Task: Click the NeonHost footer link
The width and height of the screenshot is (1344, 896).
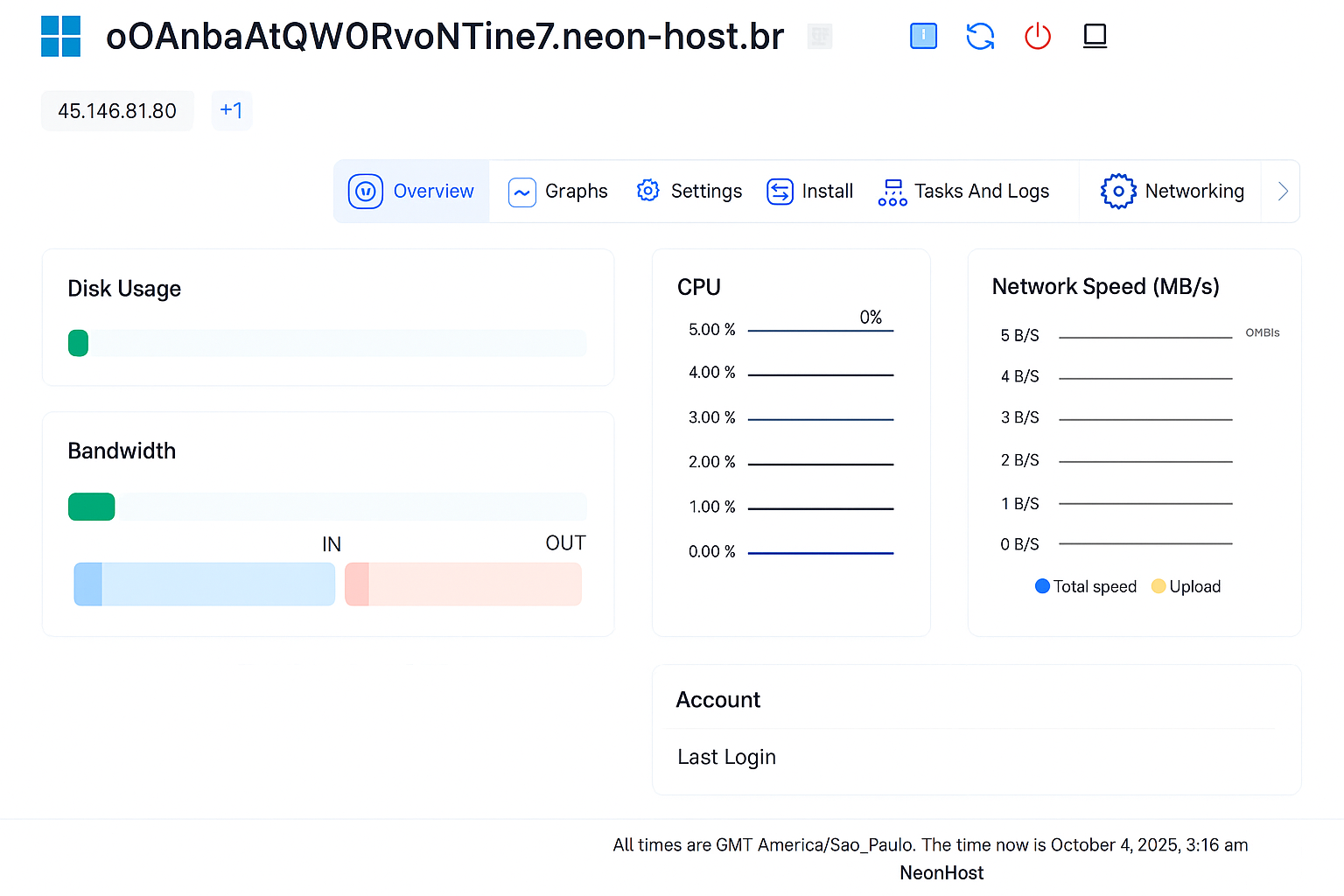Action: (941, 872)
